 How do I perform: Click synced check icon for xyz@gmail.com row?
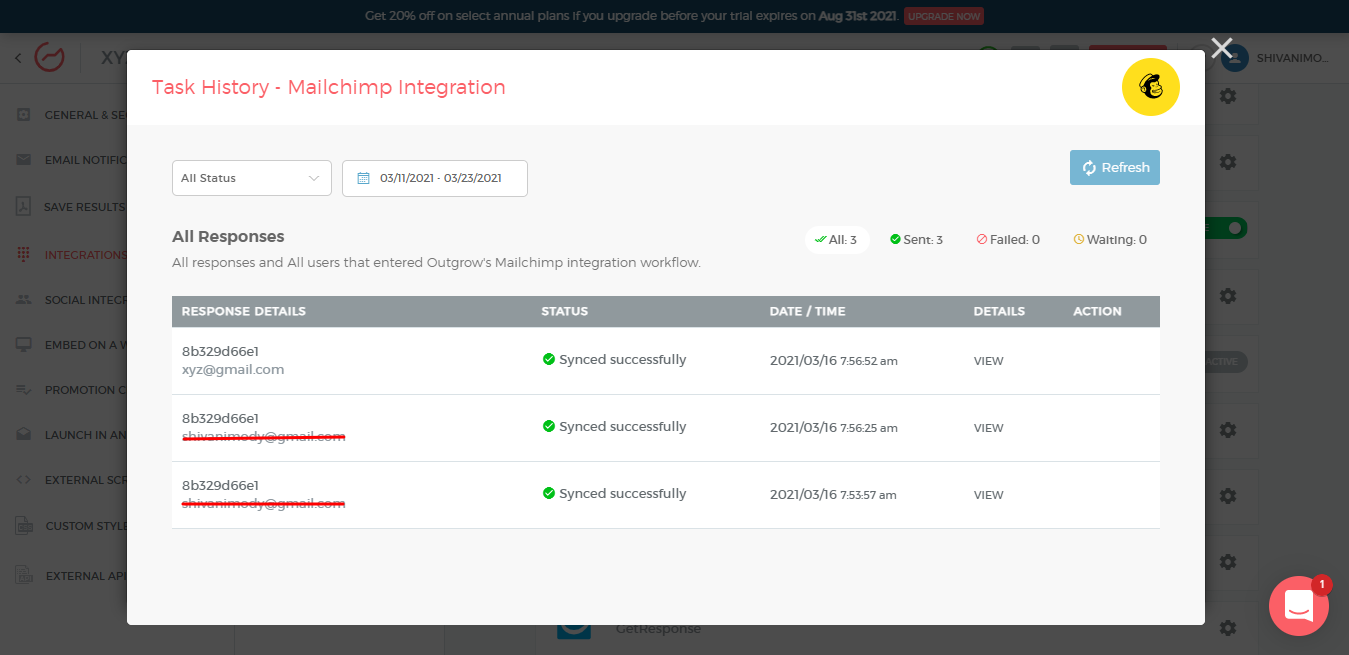pos(548,360)
